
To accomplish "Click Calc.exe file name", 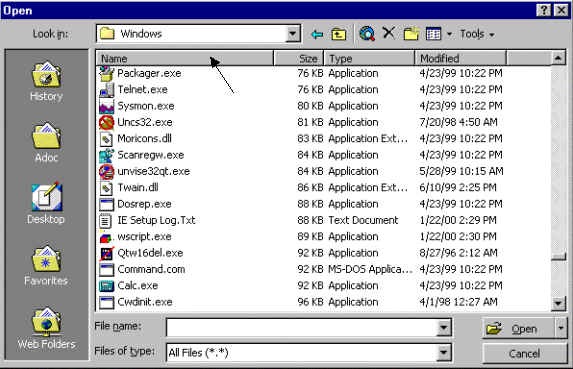I will 138,286.
